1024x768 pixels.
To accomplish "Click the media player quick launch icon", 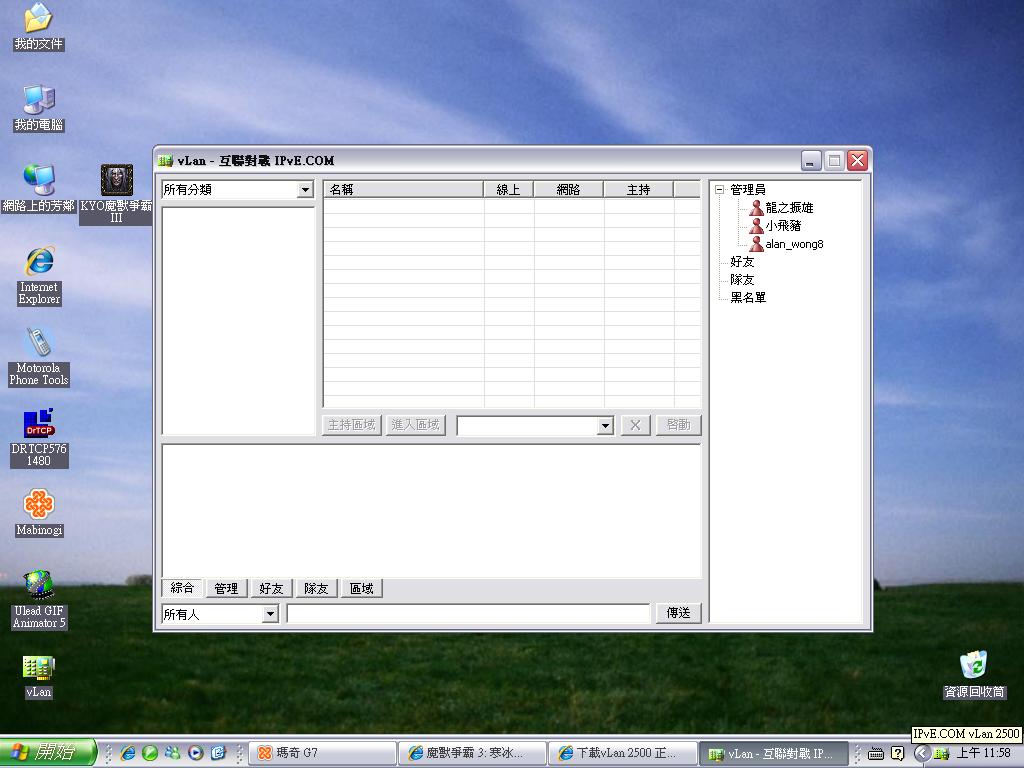I will pyautogui.click(x=195, y=753).
